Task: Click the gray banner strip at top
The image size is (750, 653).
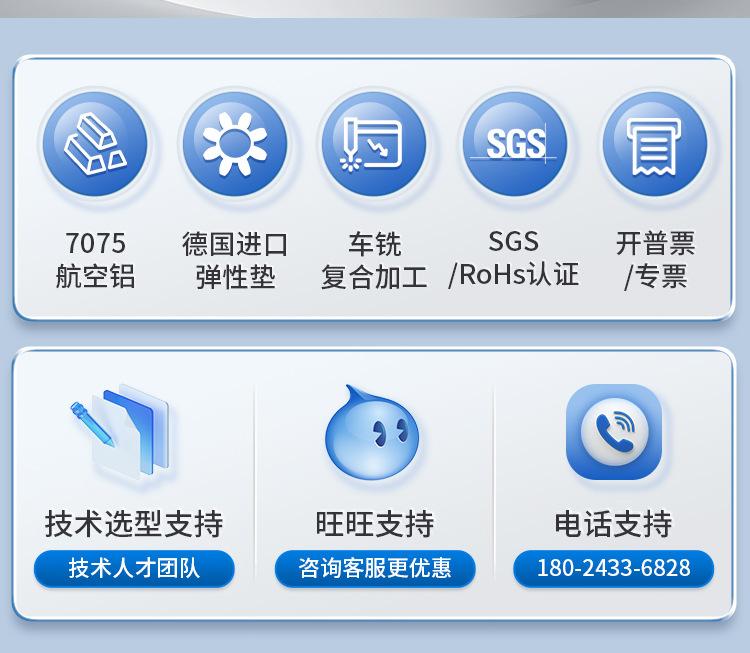Action: 375,9
